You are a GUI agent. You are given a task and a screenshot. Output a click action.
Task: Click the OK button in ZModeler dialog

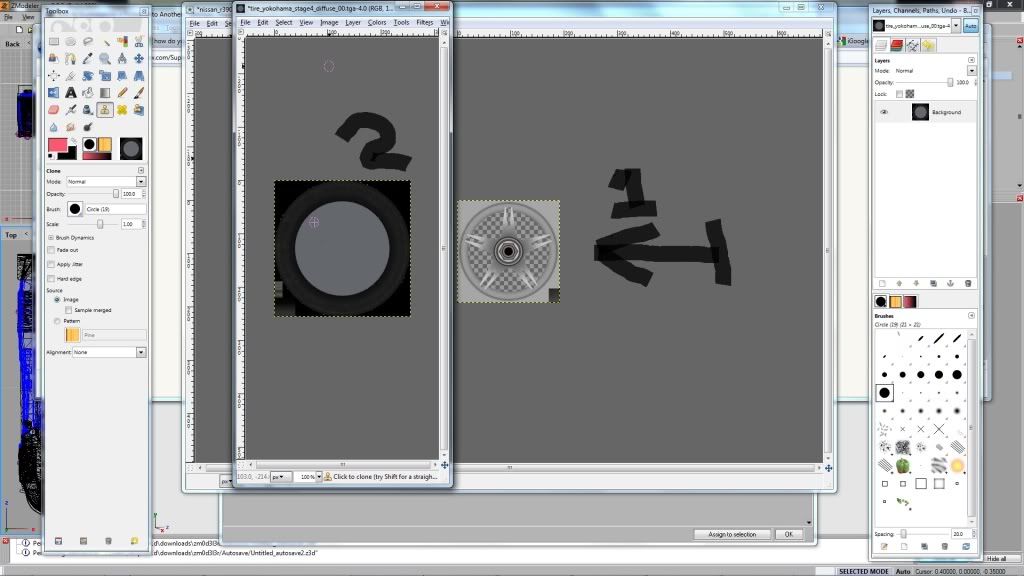click(788, 534)
